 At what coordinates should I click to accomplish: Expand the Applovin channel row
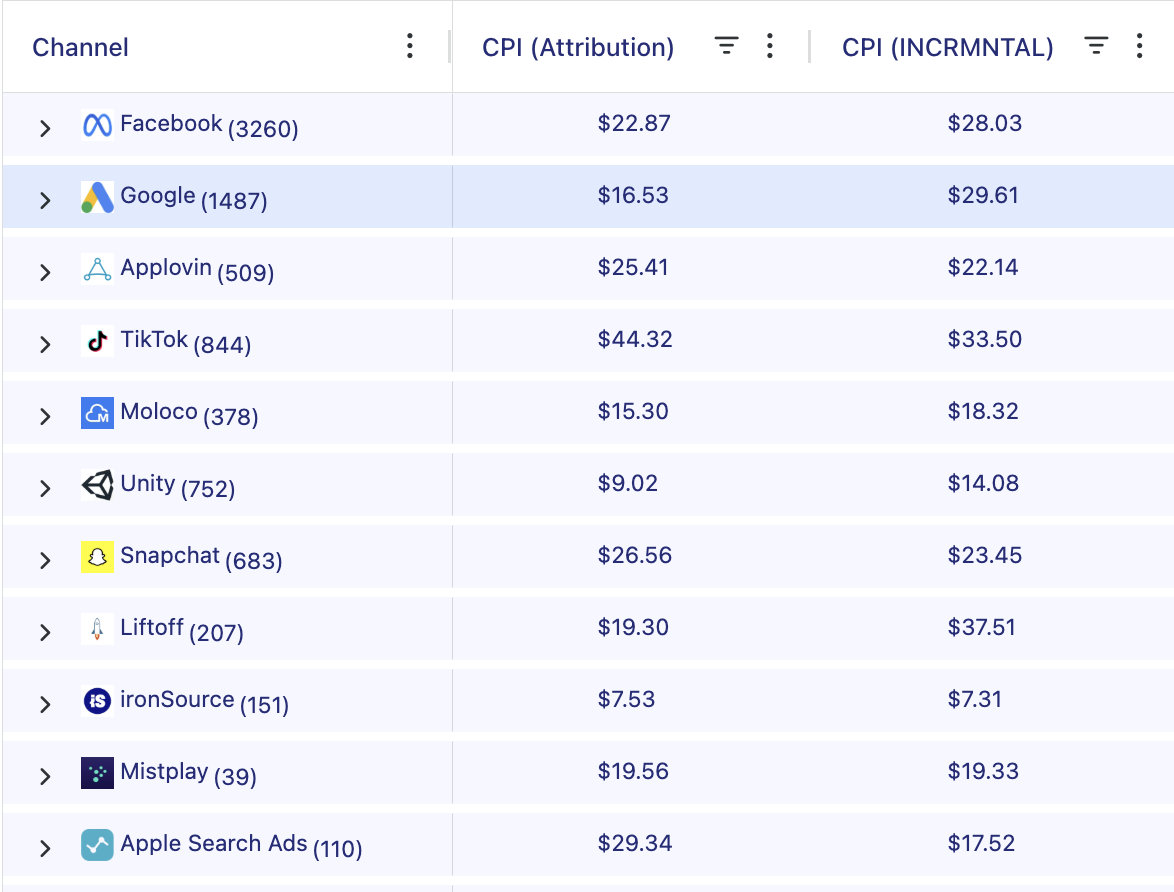(x=45, y=272)
